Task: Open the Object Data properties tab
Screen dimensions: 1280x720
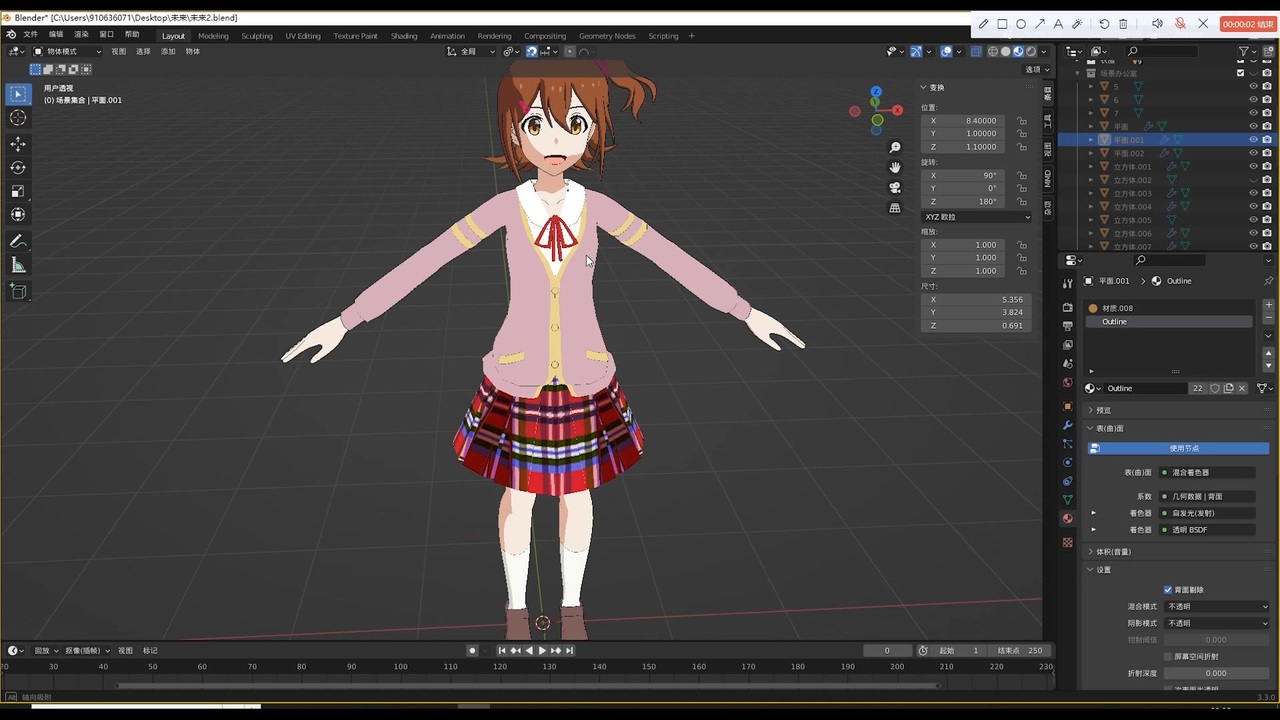Action: tap(1068, 499)
